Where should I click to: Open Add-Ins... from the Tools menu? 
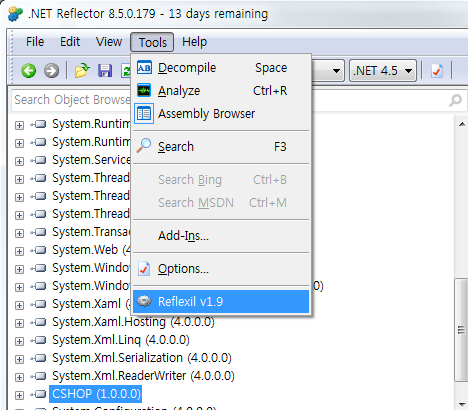pyautogui.click(x=221, y=236)
